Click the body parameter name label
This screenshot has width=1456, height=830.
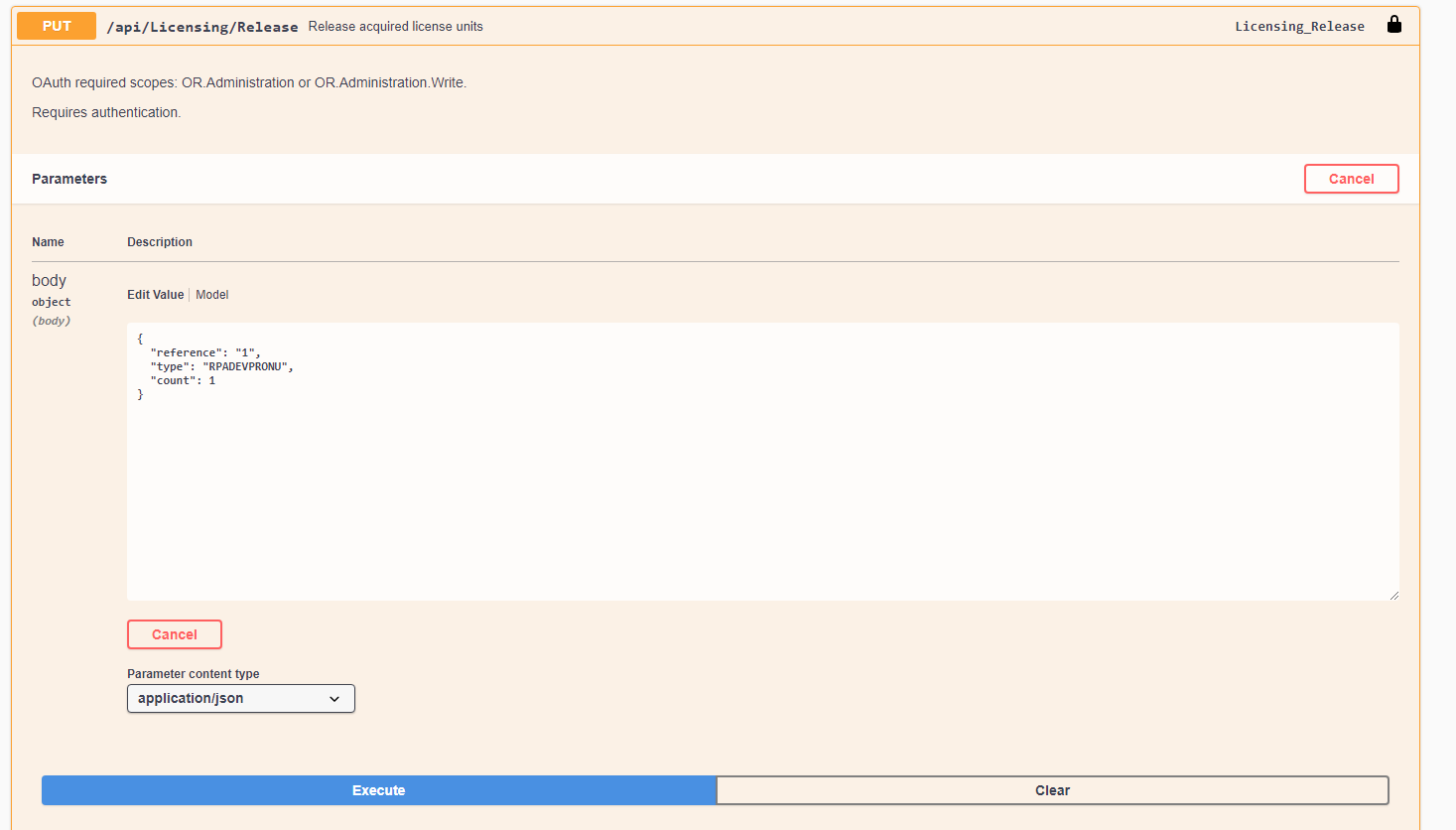(x=49, y=280)
